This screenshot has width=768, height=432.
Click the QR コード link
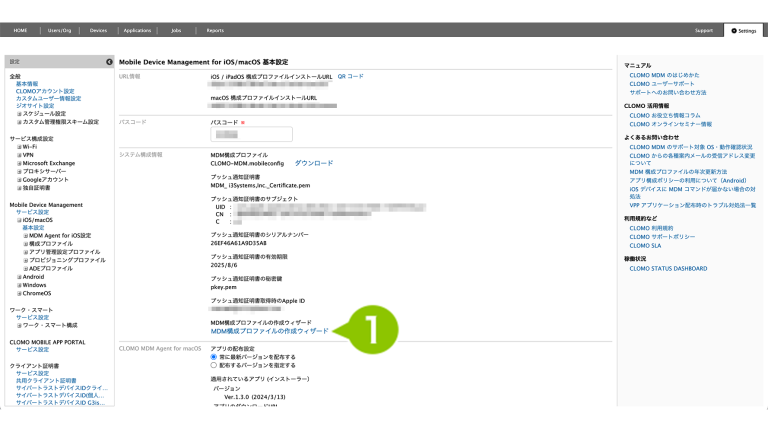tap(350, 76)
